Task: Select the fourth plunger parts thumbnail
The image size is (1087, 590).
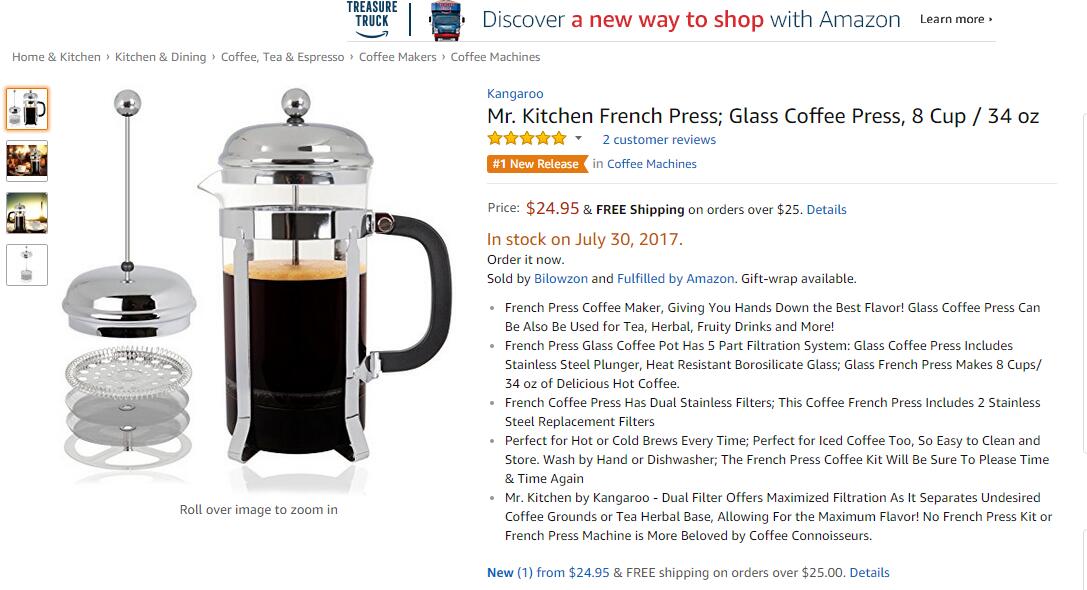Action: click(27, 265)
